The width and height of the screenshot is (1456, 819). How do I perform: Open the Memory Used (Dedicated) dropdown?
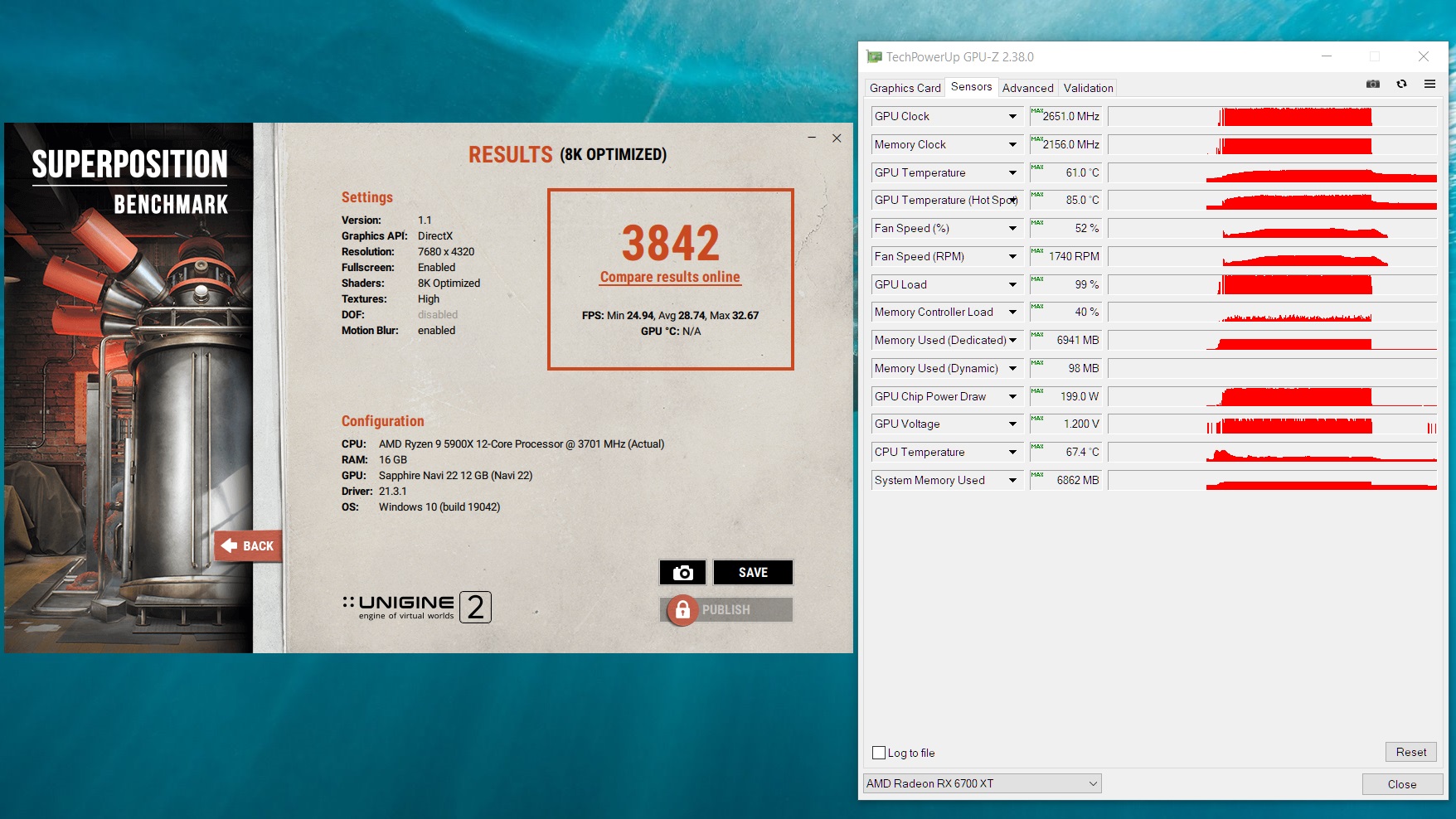pos(1012,340)
